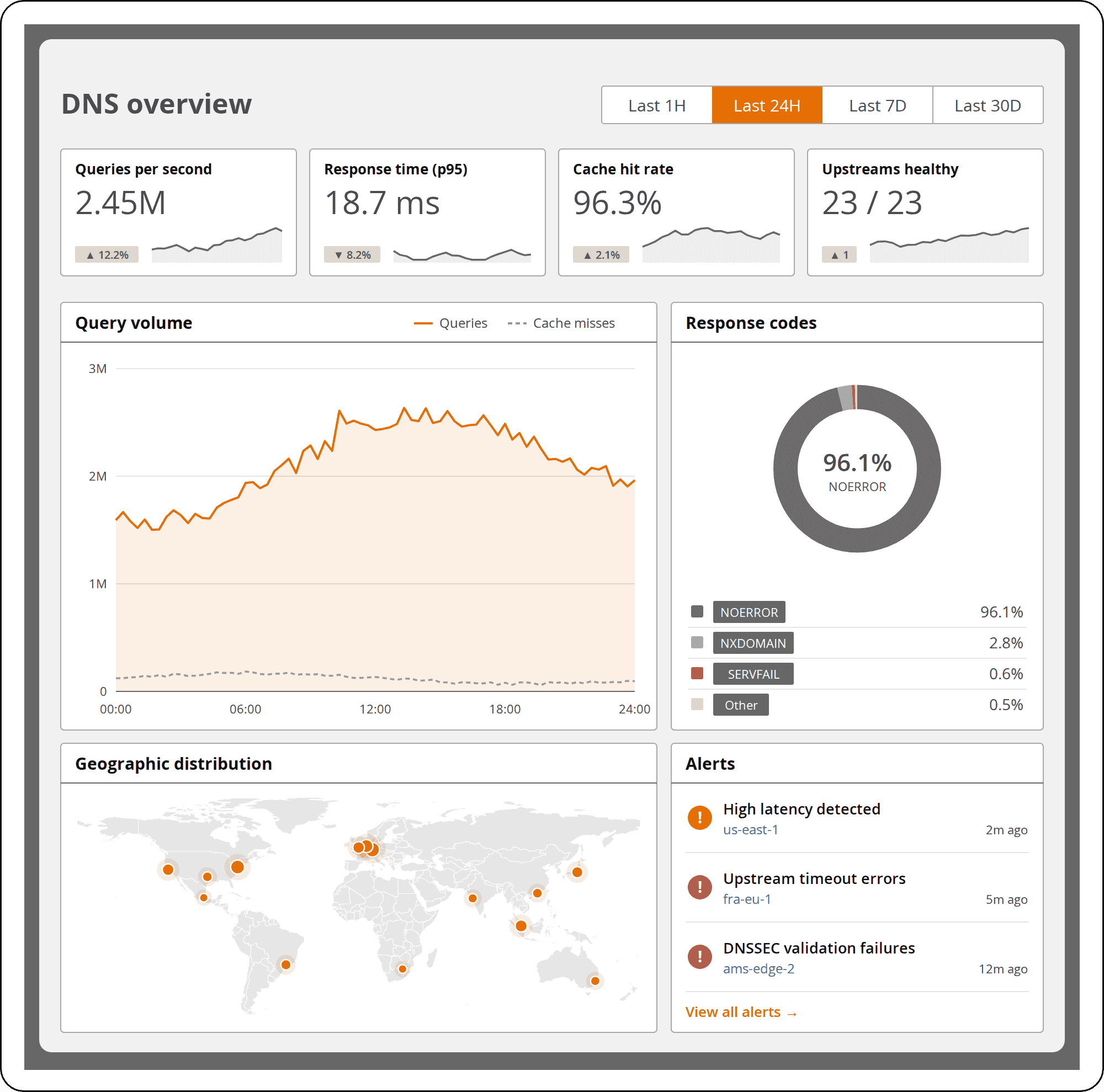Open the Queries per second sparkline
Viewport: 1104px width, 1092px height.
[x=216, y=245]
